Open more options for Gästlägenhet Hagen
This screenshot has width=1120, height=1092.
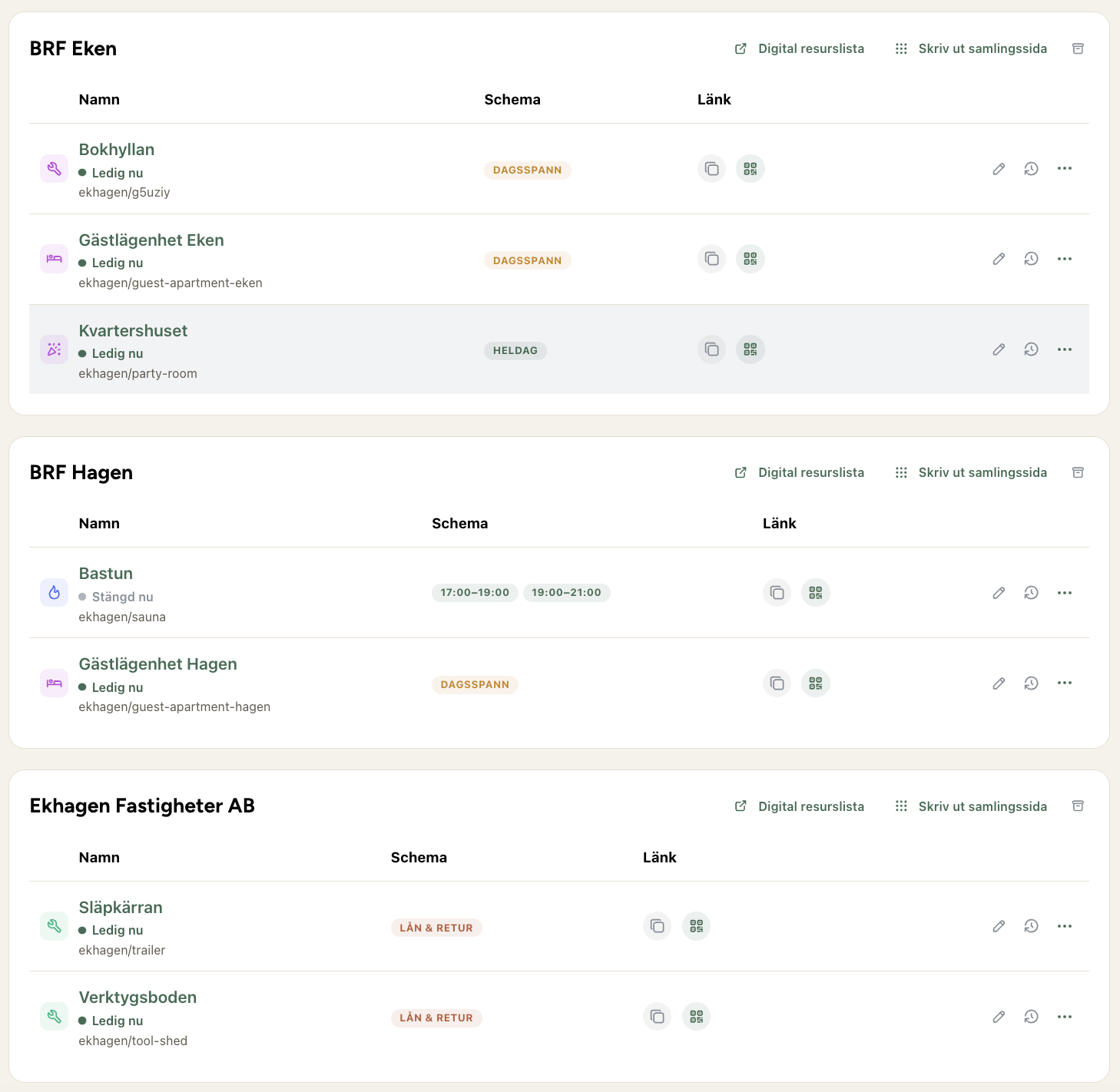[x=1065, y=683]
